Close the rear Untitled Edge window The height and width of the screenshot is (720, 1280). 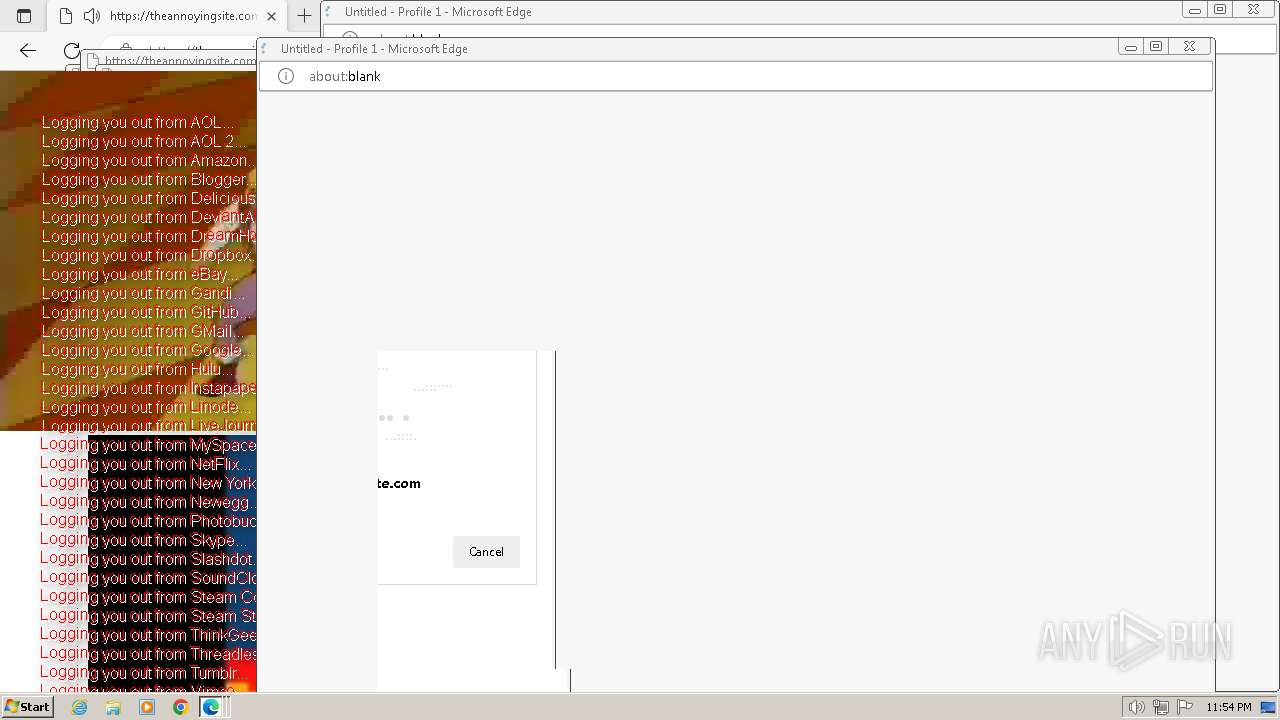click(x=1253, y=10)
